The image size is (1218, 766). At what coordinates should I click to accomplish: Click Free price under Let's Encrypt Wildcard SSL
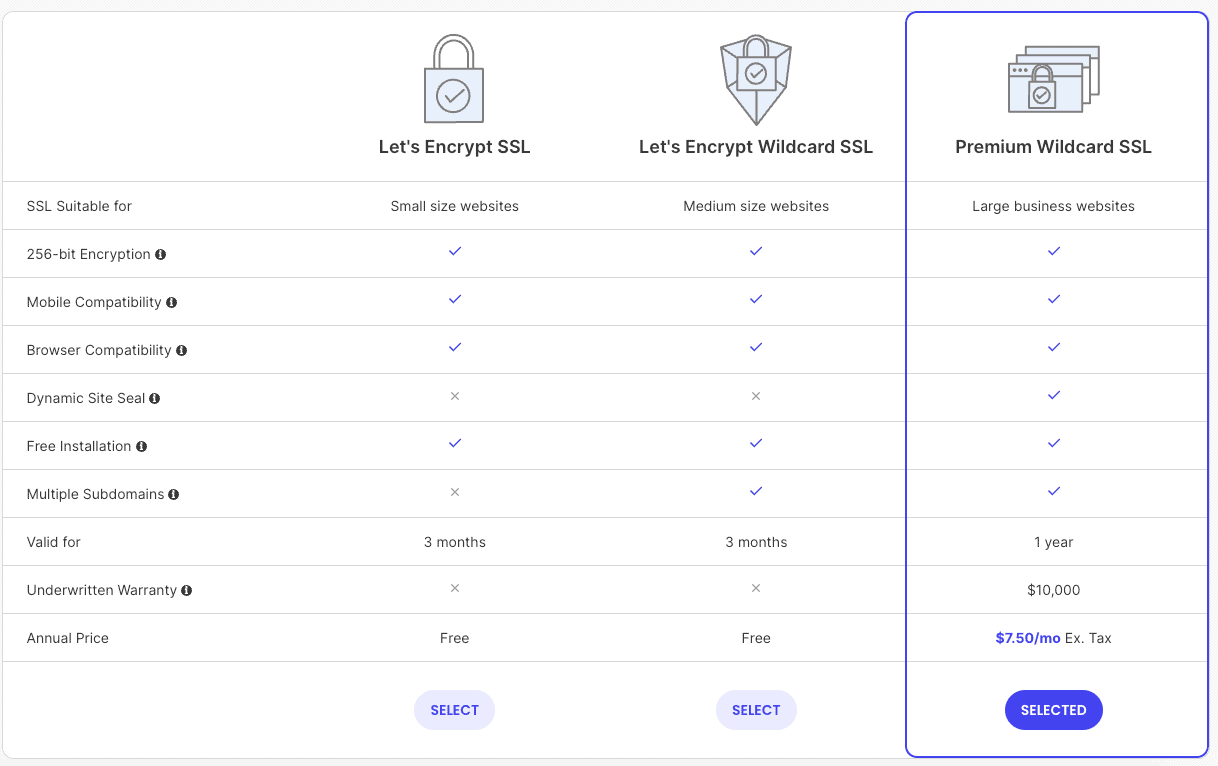click(756, 638)
